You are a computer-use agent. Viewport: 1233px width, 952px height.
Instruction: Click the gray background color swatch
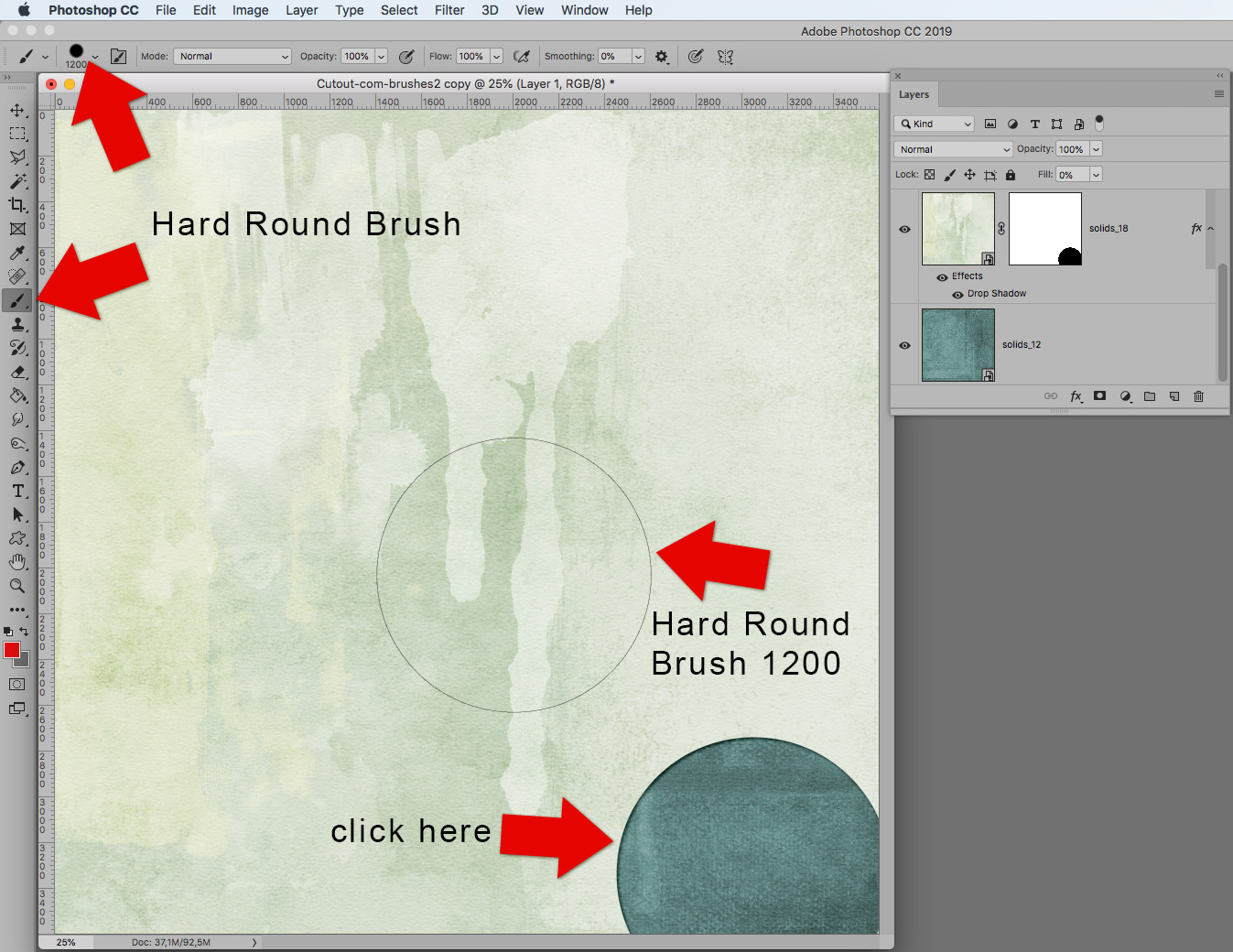click(25, 662)
